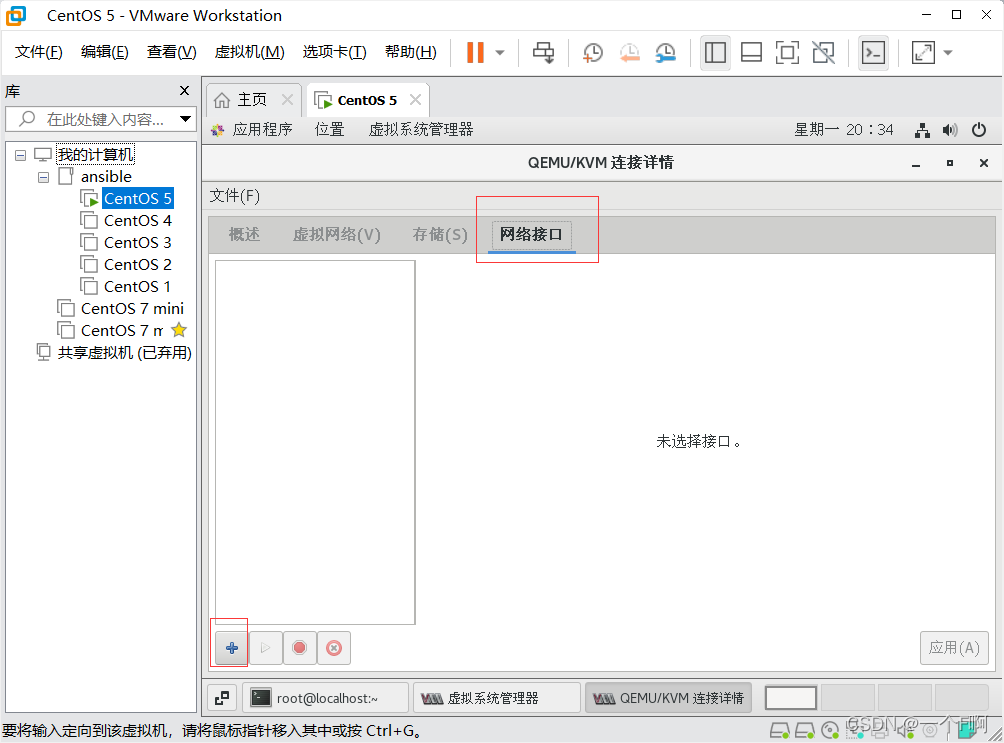The image size is (1004, 743).
Task: Open the power options dropdown arrow
Action: [x=500, y=53]
